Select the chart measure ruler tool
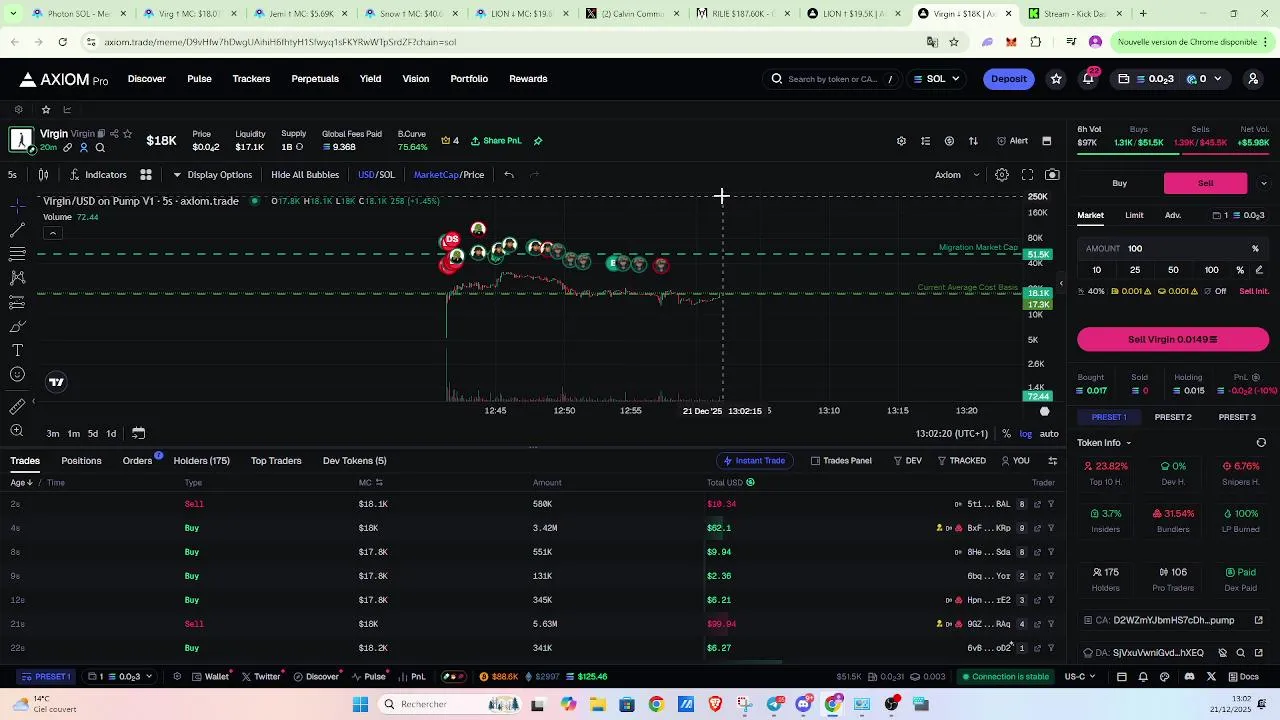This screenshot has height=720, width=1280. 17,407
